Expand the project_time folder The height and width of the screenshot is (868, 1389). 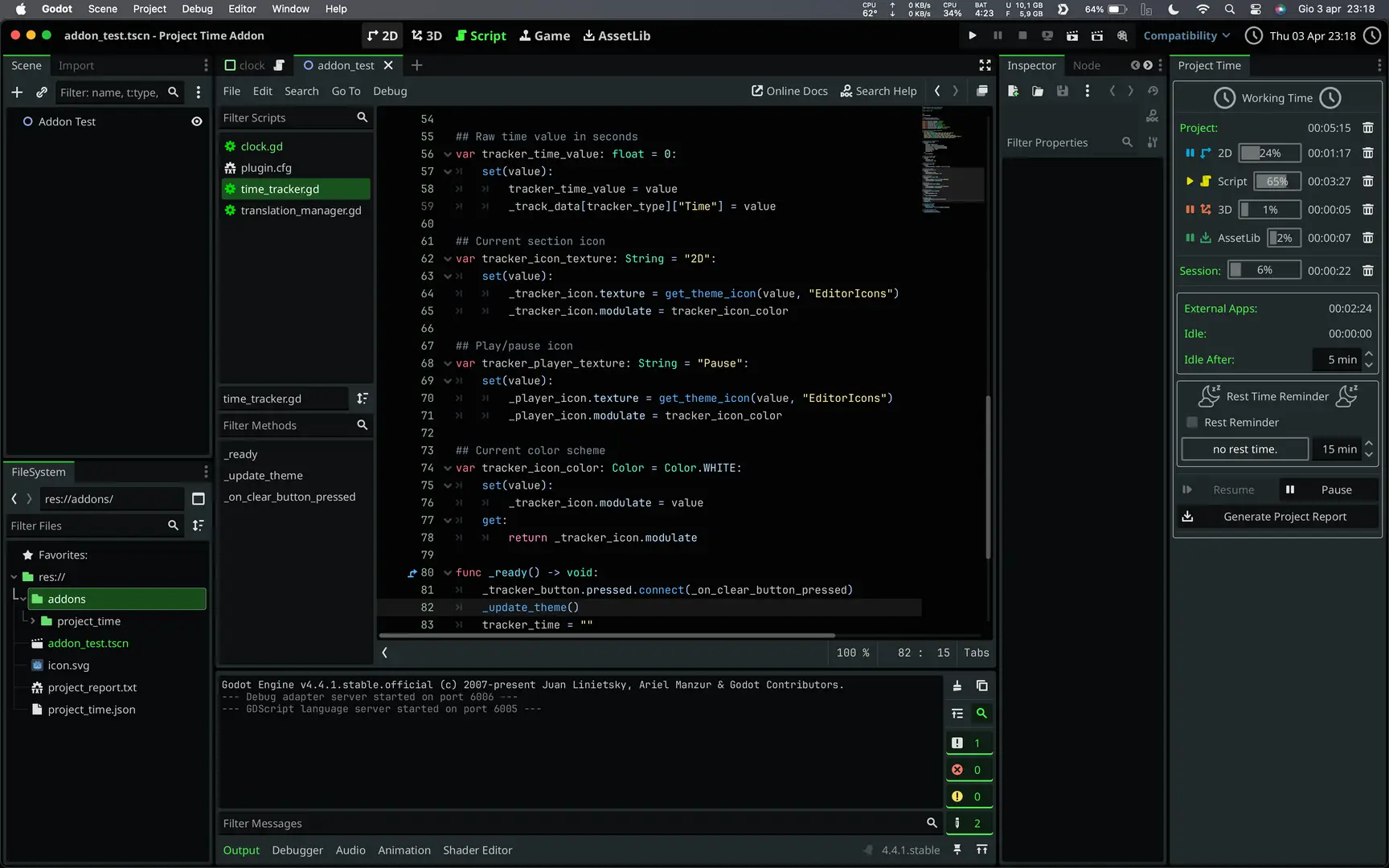33,621
